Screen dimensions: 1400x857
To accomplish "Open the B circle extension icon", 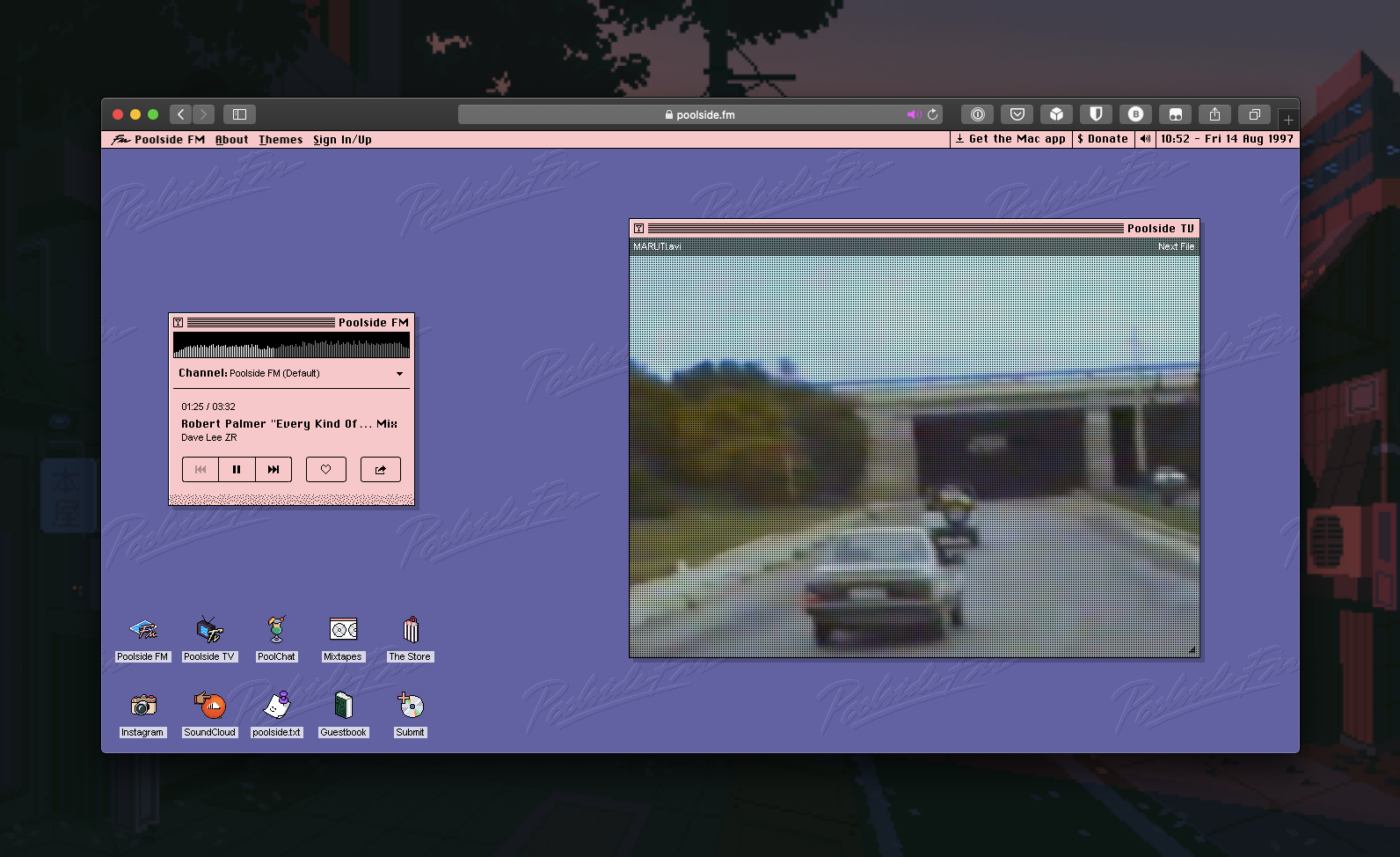I will (1135, 114).
